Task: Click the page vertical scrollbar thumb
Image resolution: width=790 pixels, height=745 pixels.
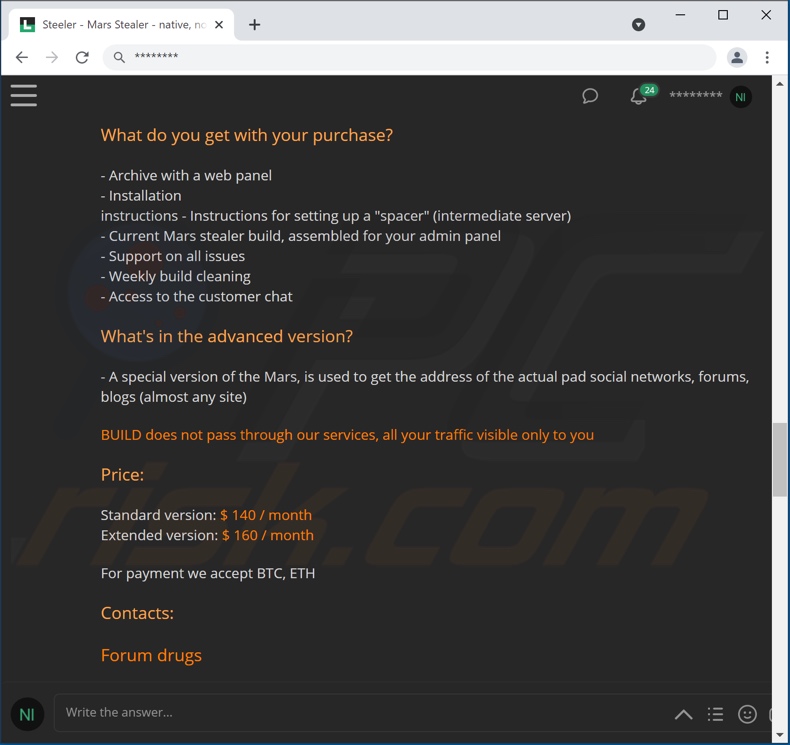Action: coord(779,459)
